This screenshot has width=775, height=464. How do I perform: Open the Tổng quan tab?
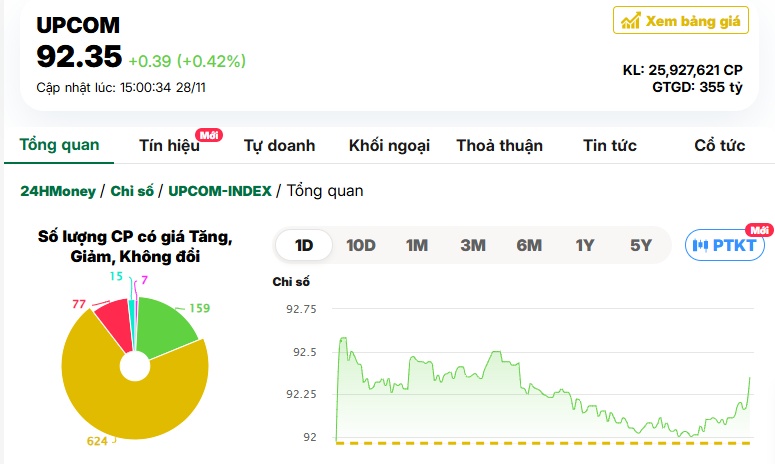(x=59, y=145)
